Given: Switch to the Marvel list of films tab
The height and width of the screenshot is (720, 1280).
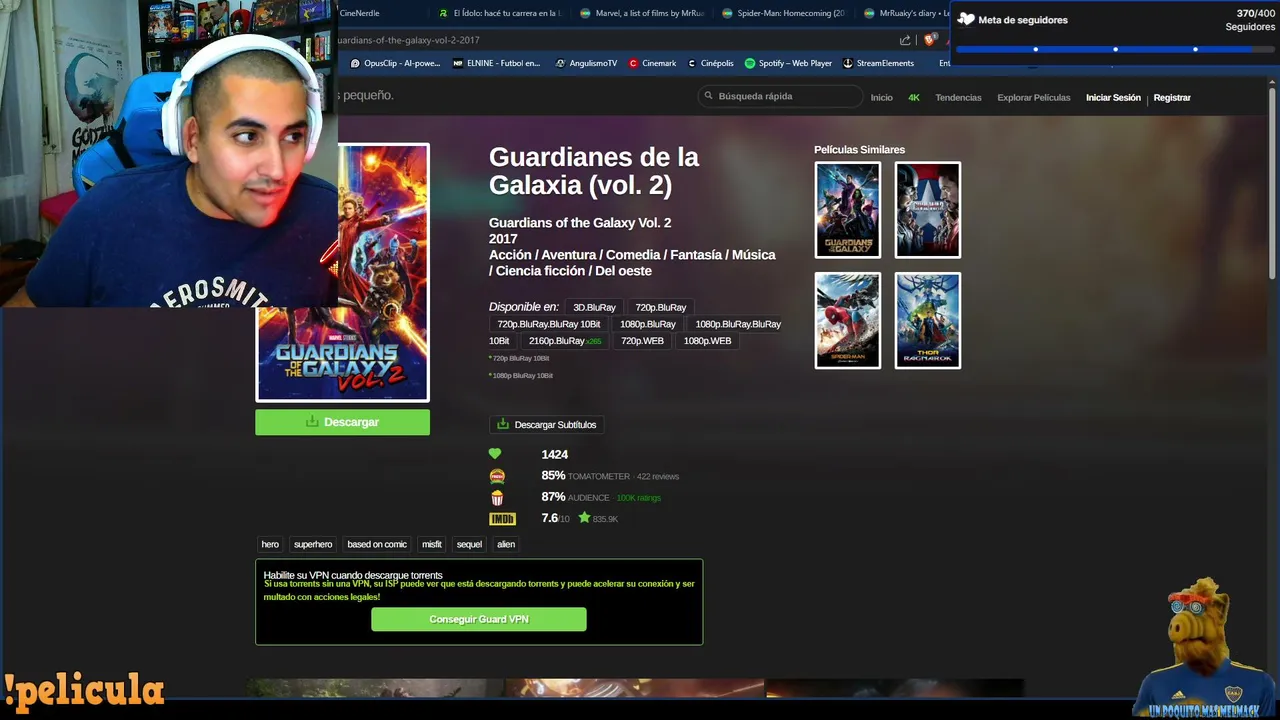Looking at the screenshot, I should pos(642,13).
